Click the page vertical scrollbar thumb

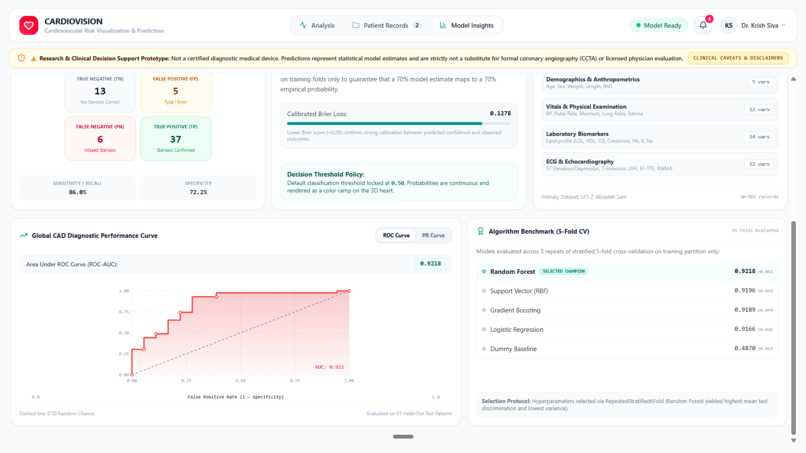pos(793,328)
